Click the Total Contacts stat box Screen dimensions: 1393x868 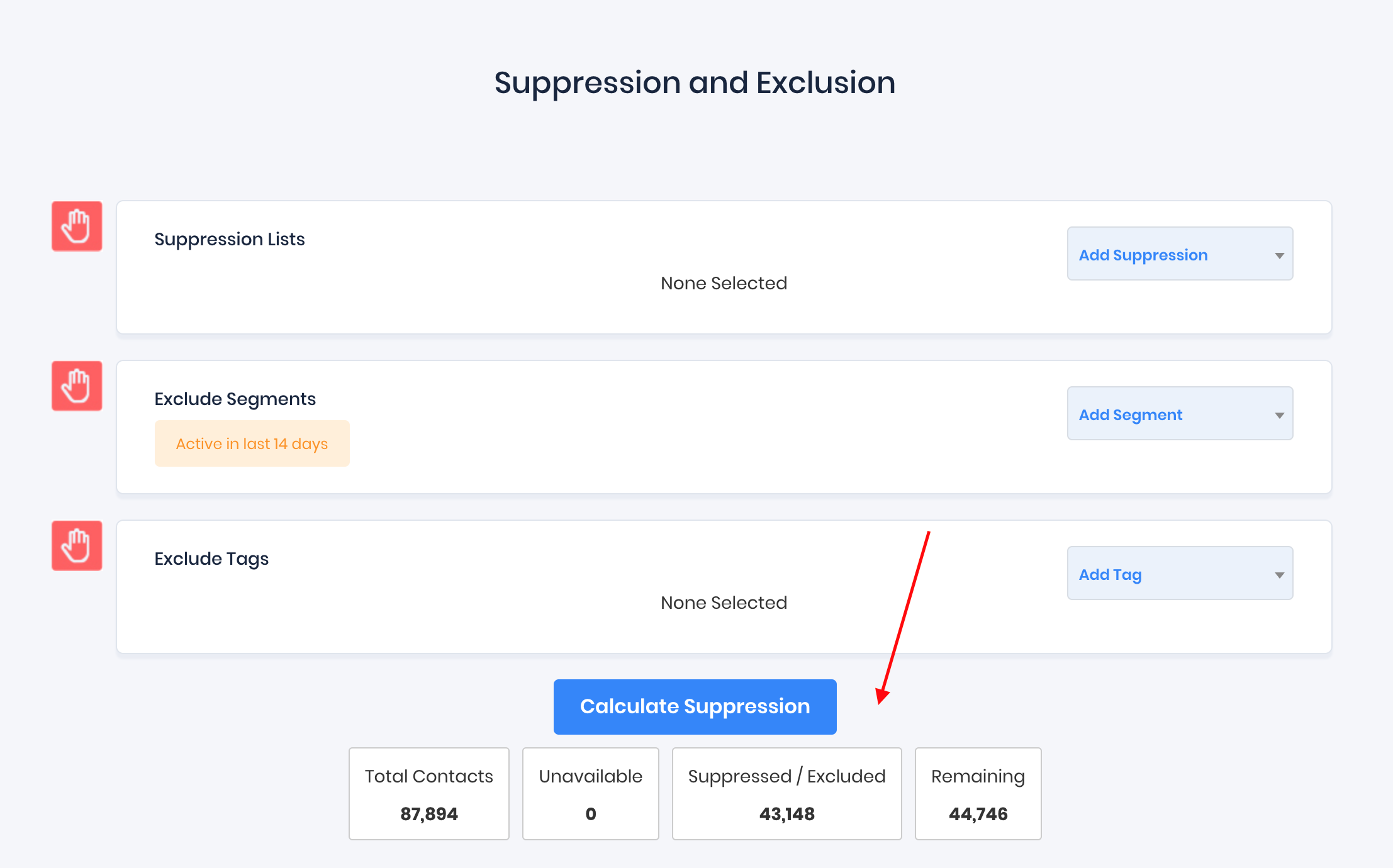429,793
